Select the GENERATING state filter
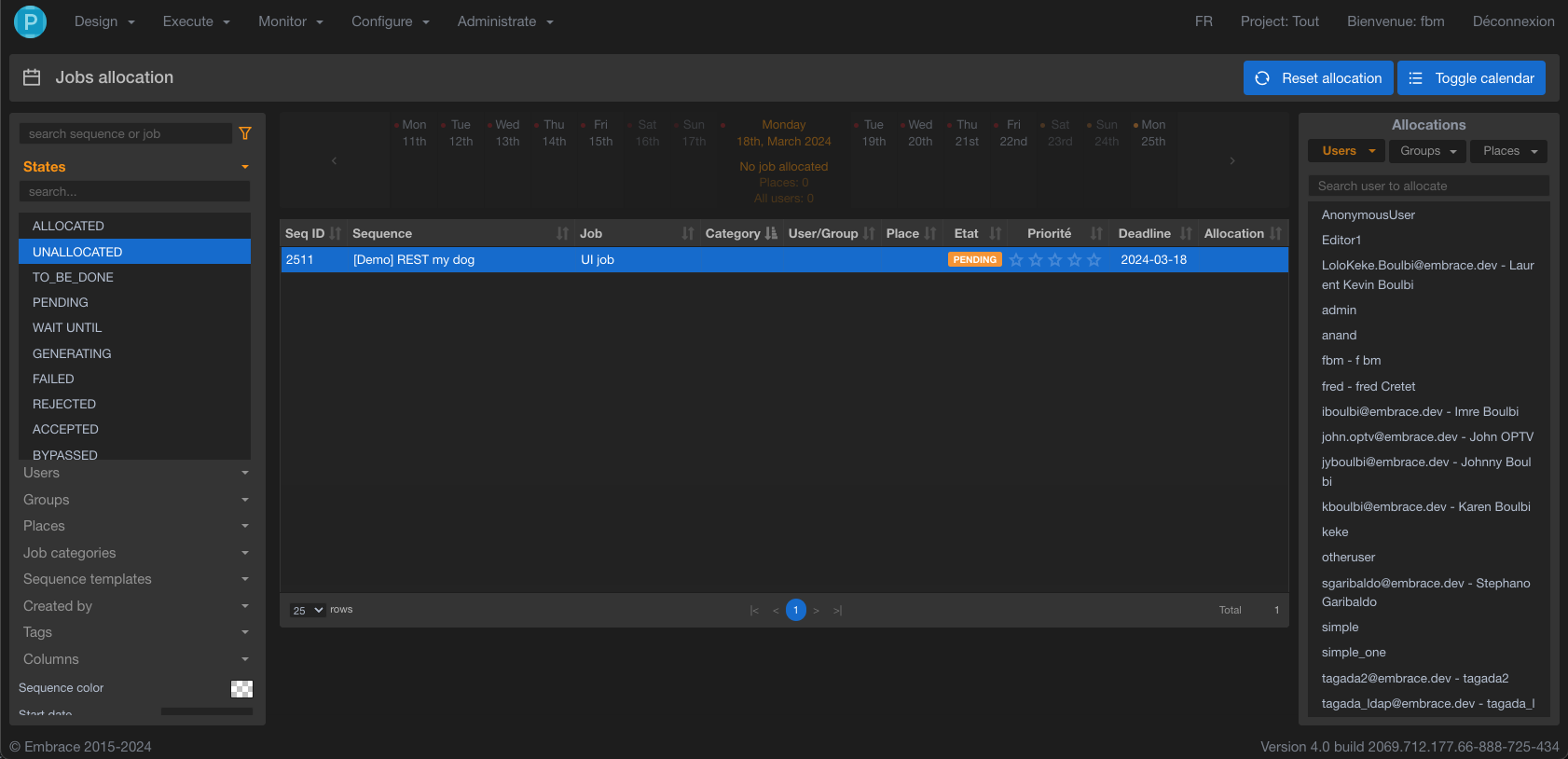Image resolution: width=1568 pixels, height=759 pixels. 135,353
